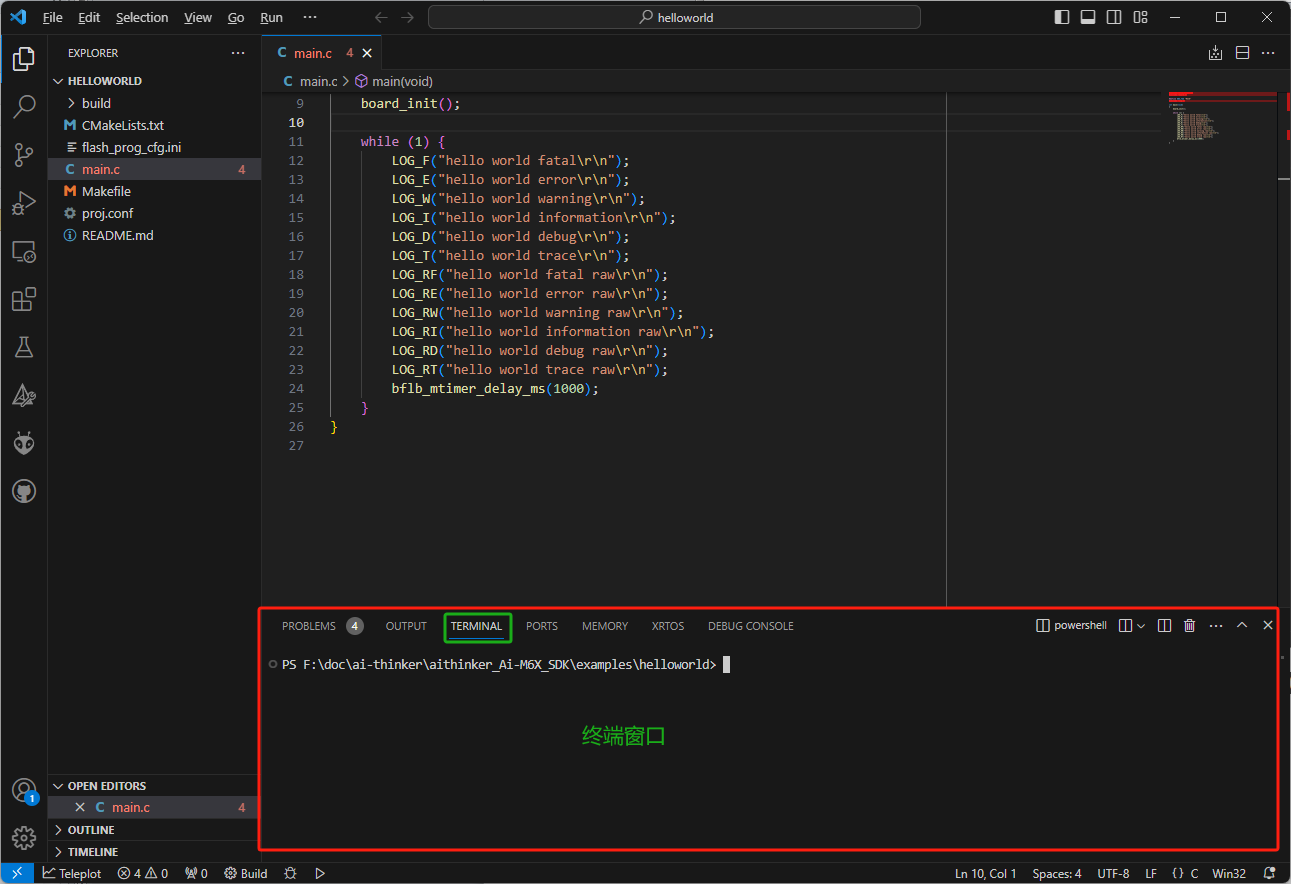Open more editor actions ellipsis
The height and width of the screenshot is (884, 1291).
pos(1268,53)
